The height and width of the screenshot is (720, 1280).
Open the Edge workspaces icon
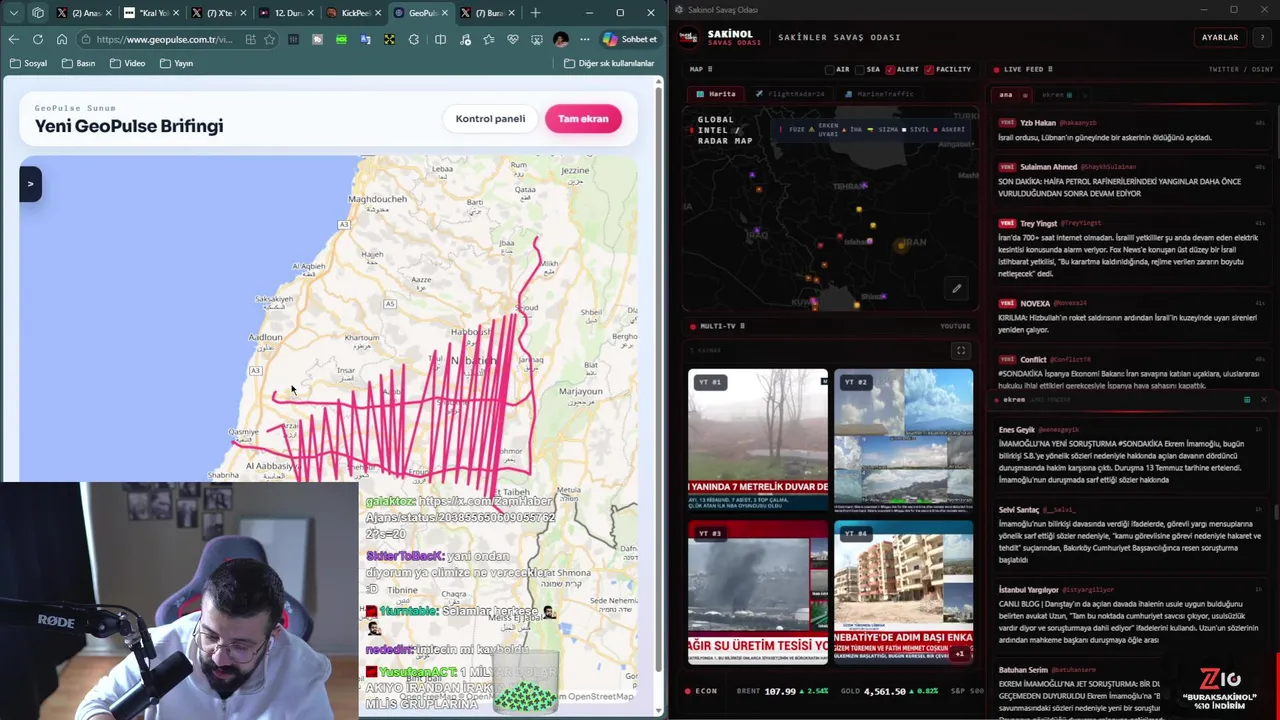point(38,13)
